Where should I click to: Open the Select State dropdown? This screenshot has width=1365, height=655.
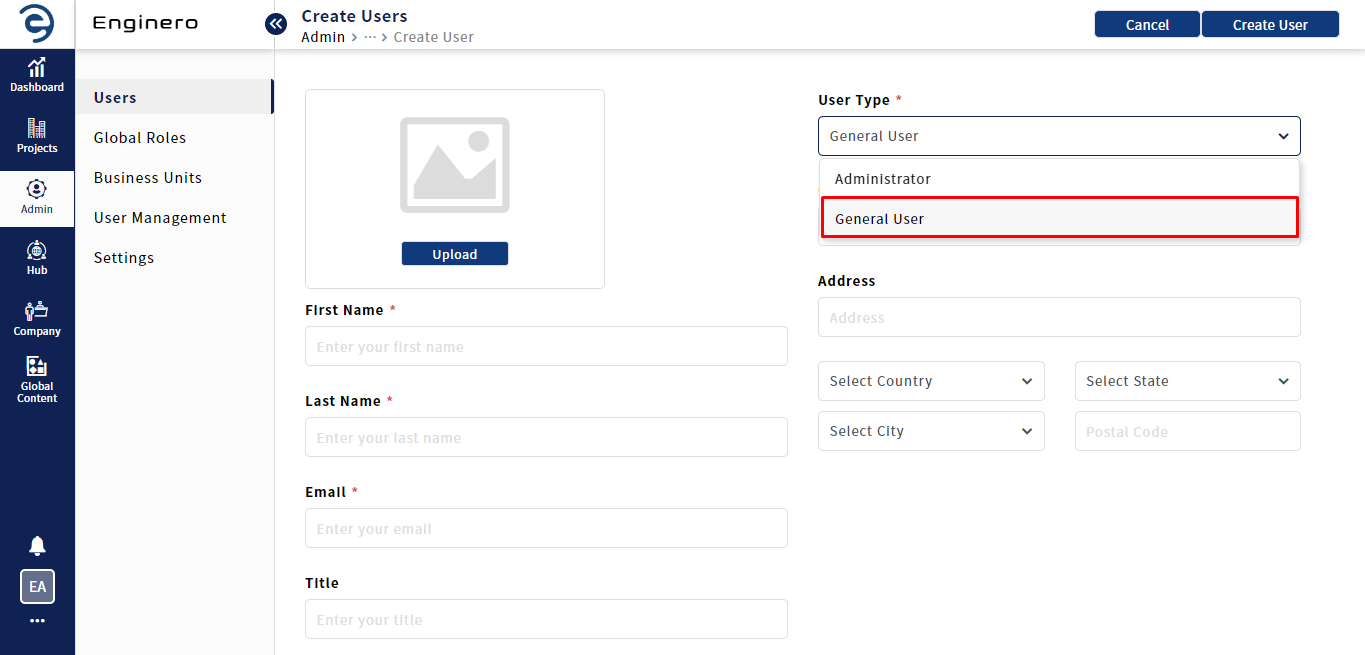click(x=1188, y=381)
